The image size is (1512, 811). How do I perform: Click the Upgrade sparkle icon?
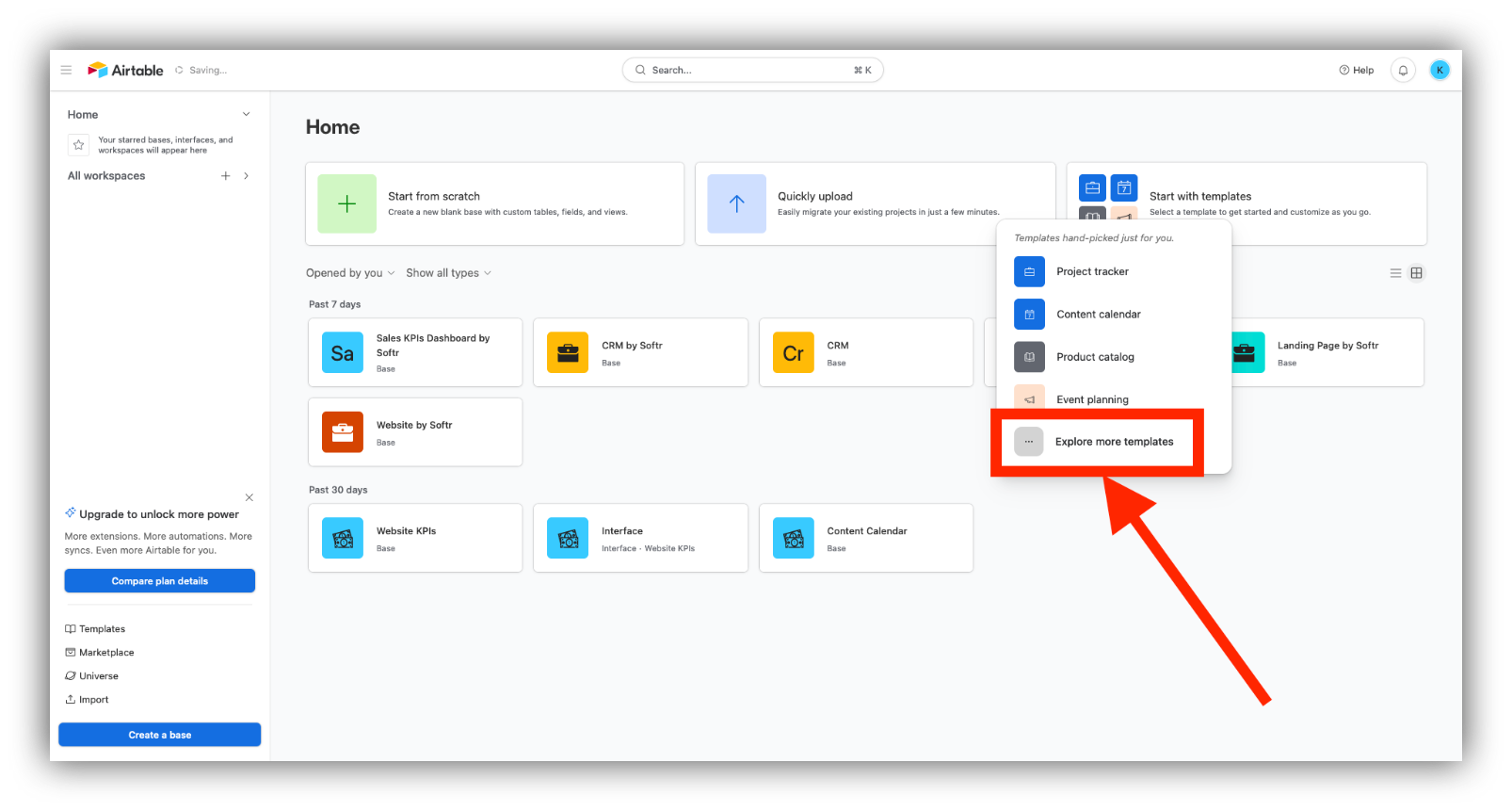(71, 513)
